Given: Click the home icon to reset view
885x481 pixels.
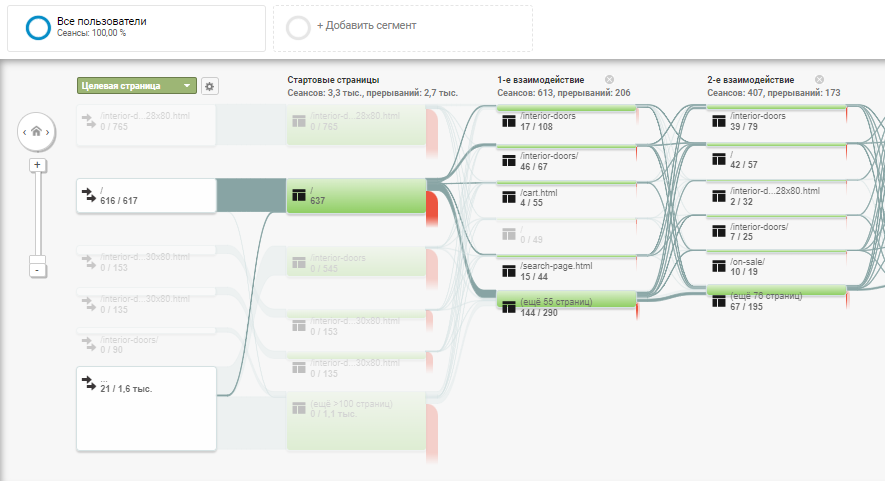Looking at the screenshot, I should pyautogui.click(x=36, y=131).
